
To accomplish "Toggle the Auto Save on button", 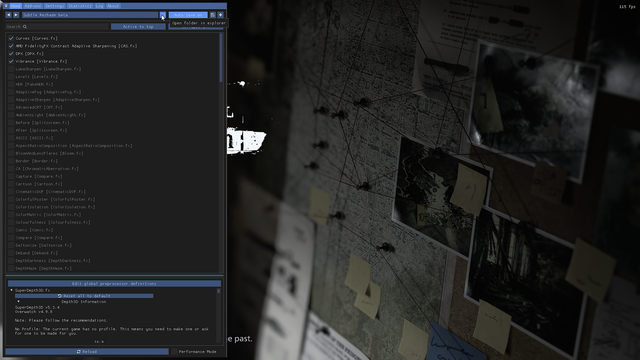I will pos(188,15).
